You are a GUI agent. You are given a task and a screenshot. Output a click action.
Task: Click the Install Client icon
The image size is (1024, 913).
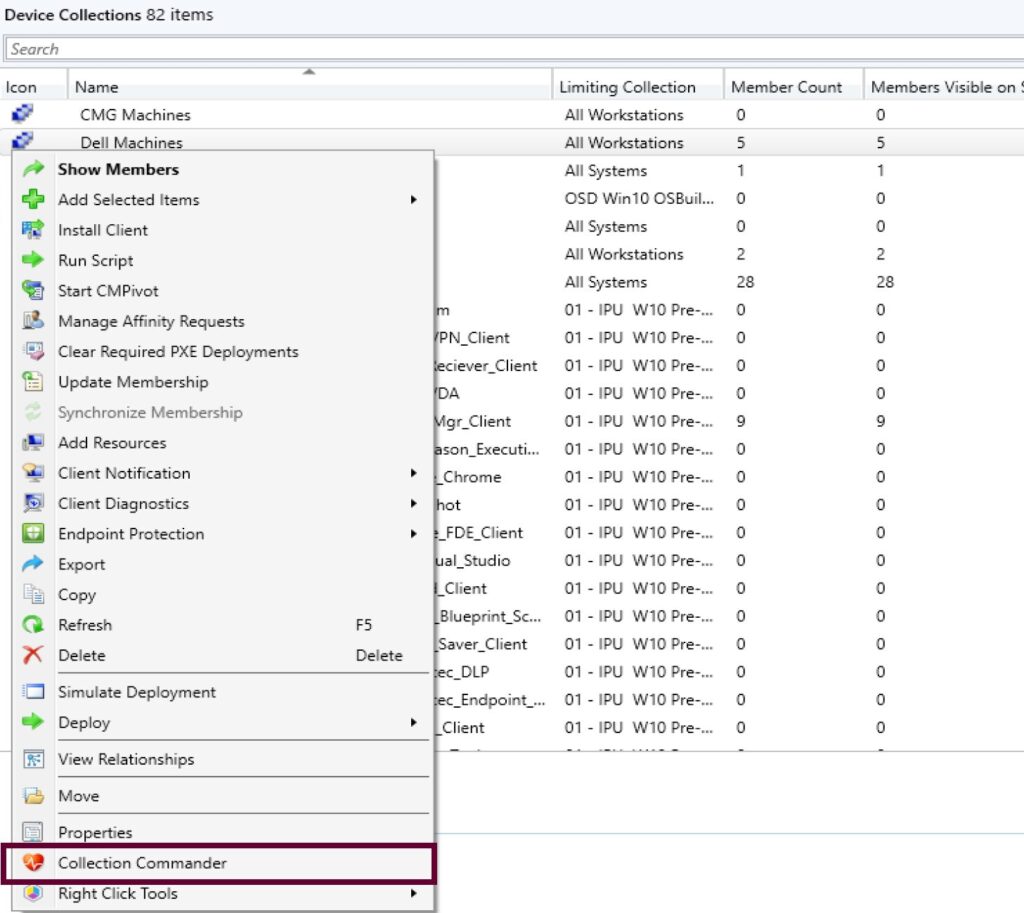click(x=33, y=230)
